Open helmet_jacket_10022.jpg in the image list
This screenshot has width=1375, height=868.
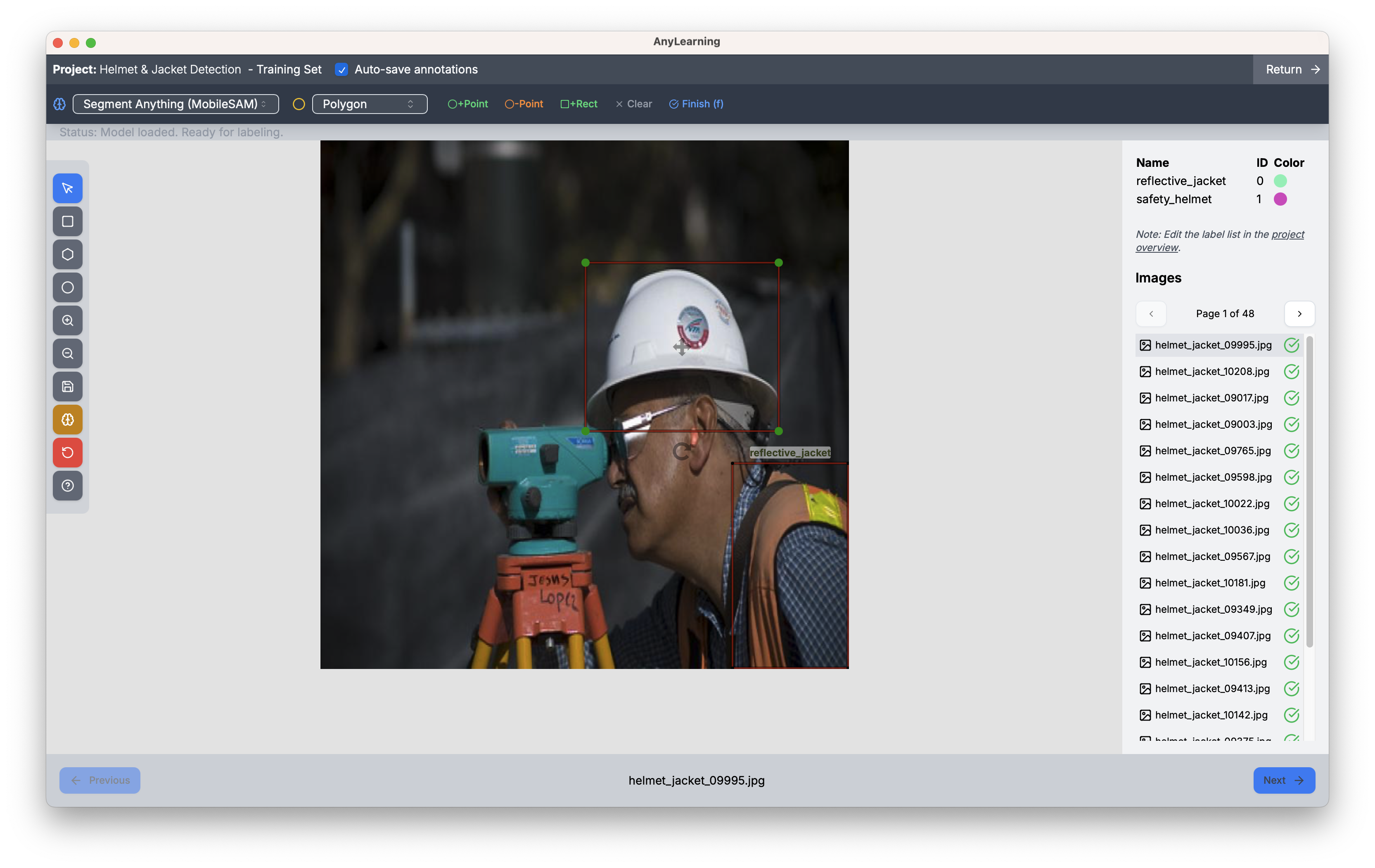(x=1211, y=504)
